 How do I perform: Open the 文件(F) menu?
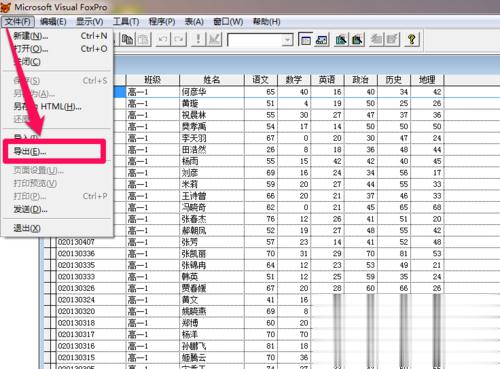pos(18,22)
